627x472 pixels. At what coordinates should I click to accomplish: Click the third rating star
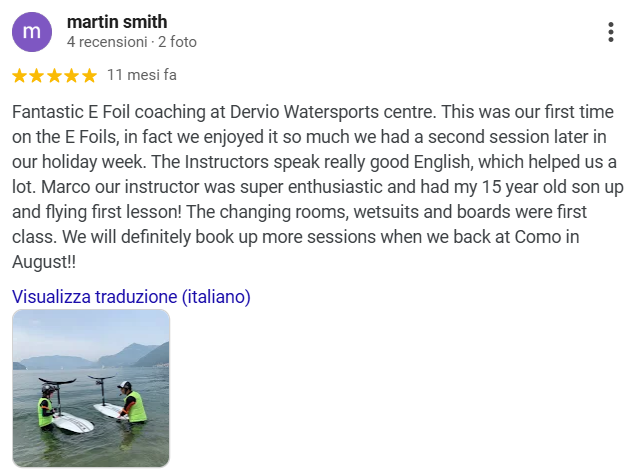(x=54, y=75)
